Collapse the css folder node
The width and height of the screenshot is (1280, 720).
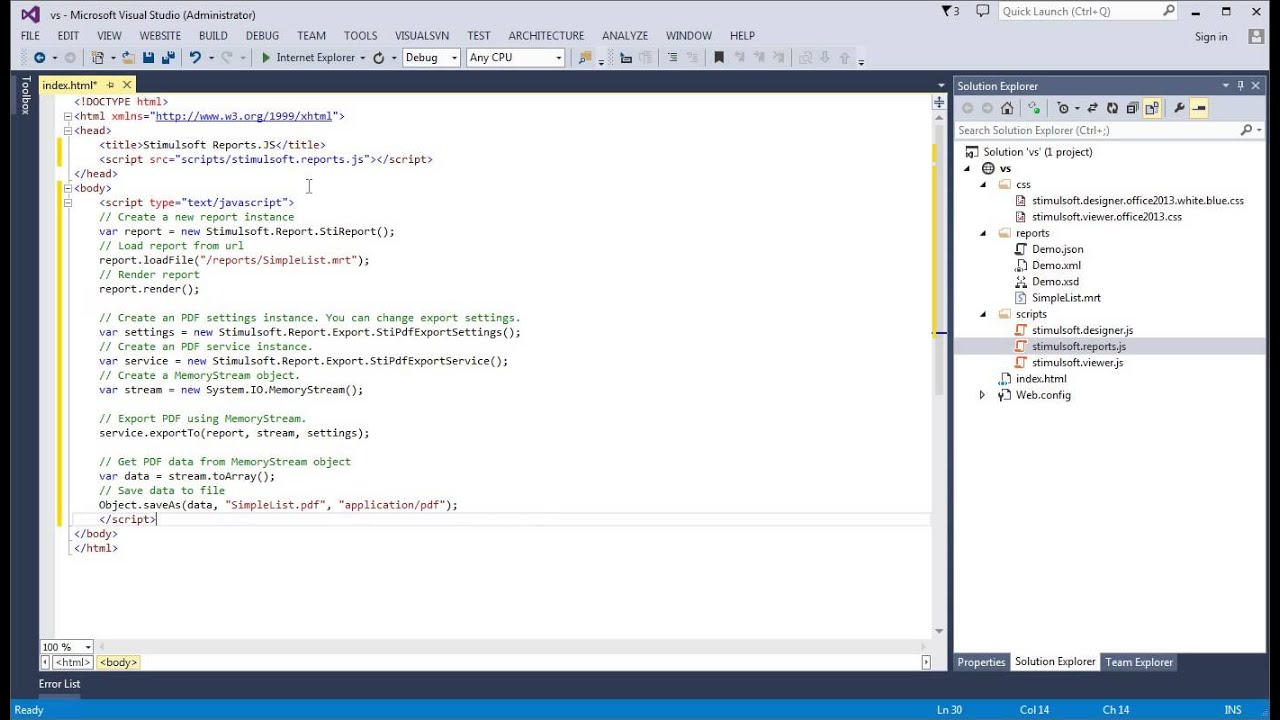coord(982,184)
